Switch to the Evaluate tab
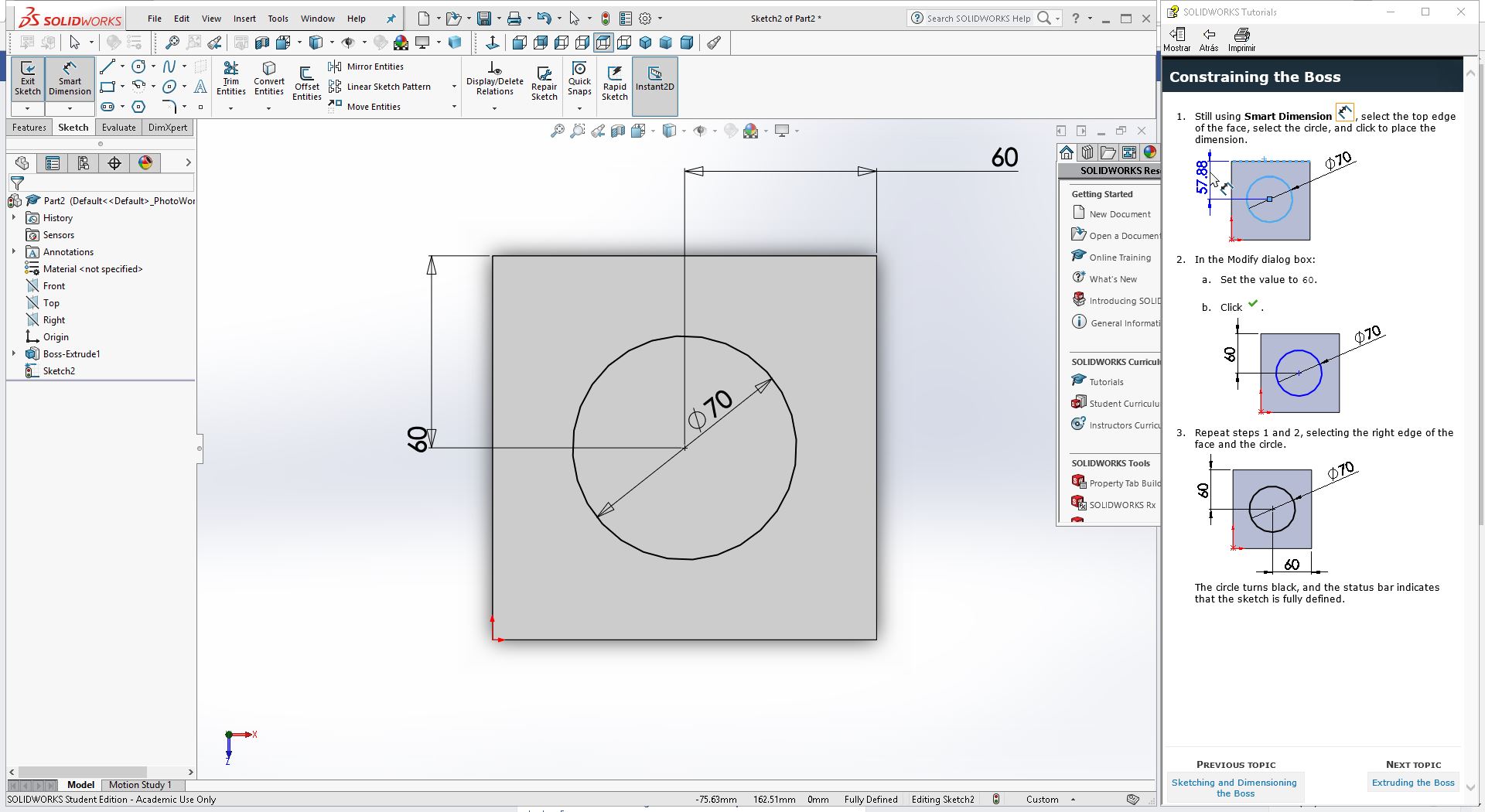1485x812 pixels. pyautogui.click(x=118, y=128)
